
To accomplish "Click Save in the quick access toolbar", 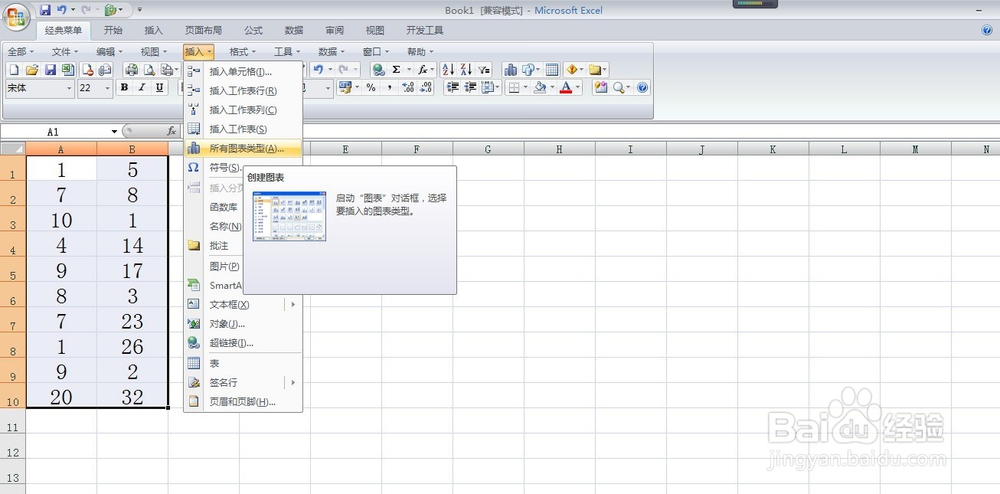I will tap(45, 10).
